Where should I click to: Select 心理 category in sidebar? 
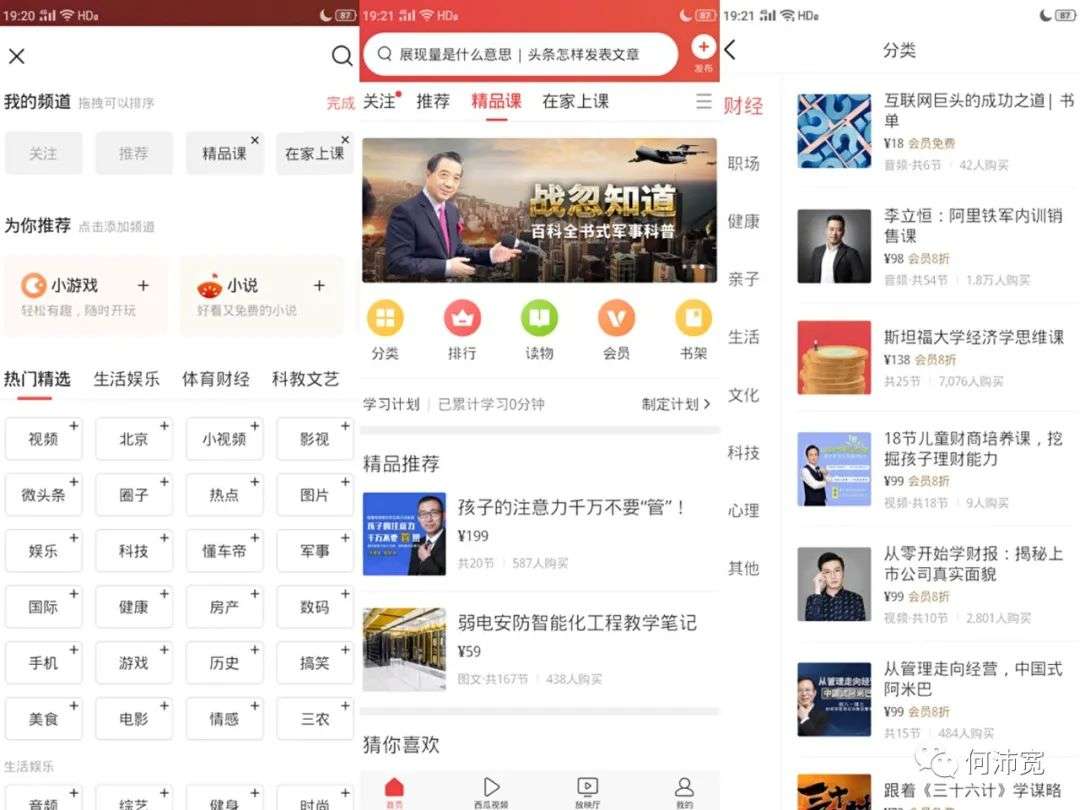coord(743,510)
